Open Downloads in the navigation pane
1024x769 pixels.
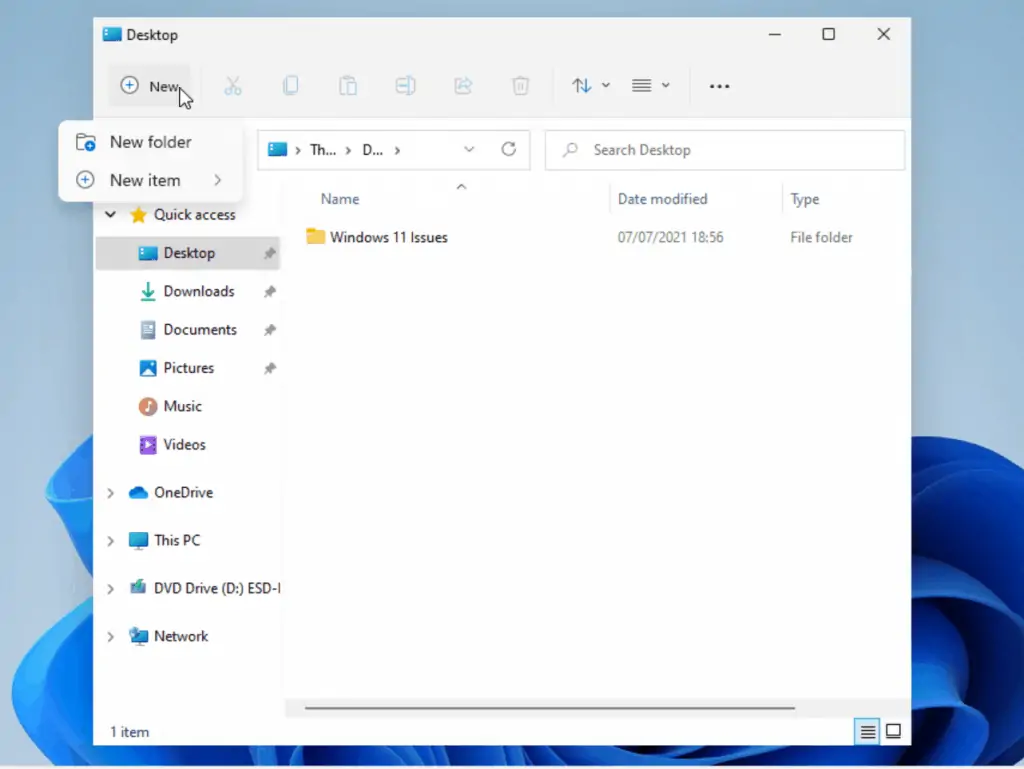point(199,291)
